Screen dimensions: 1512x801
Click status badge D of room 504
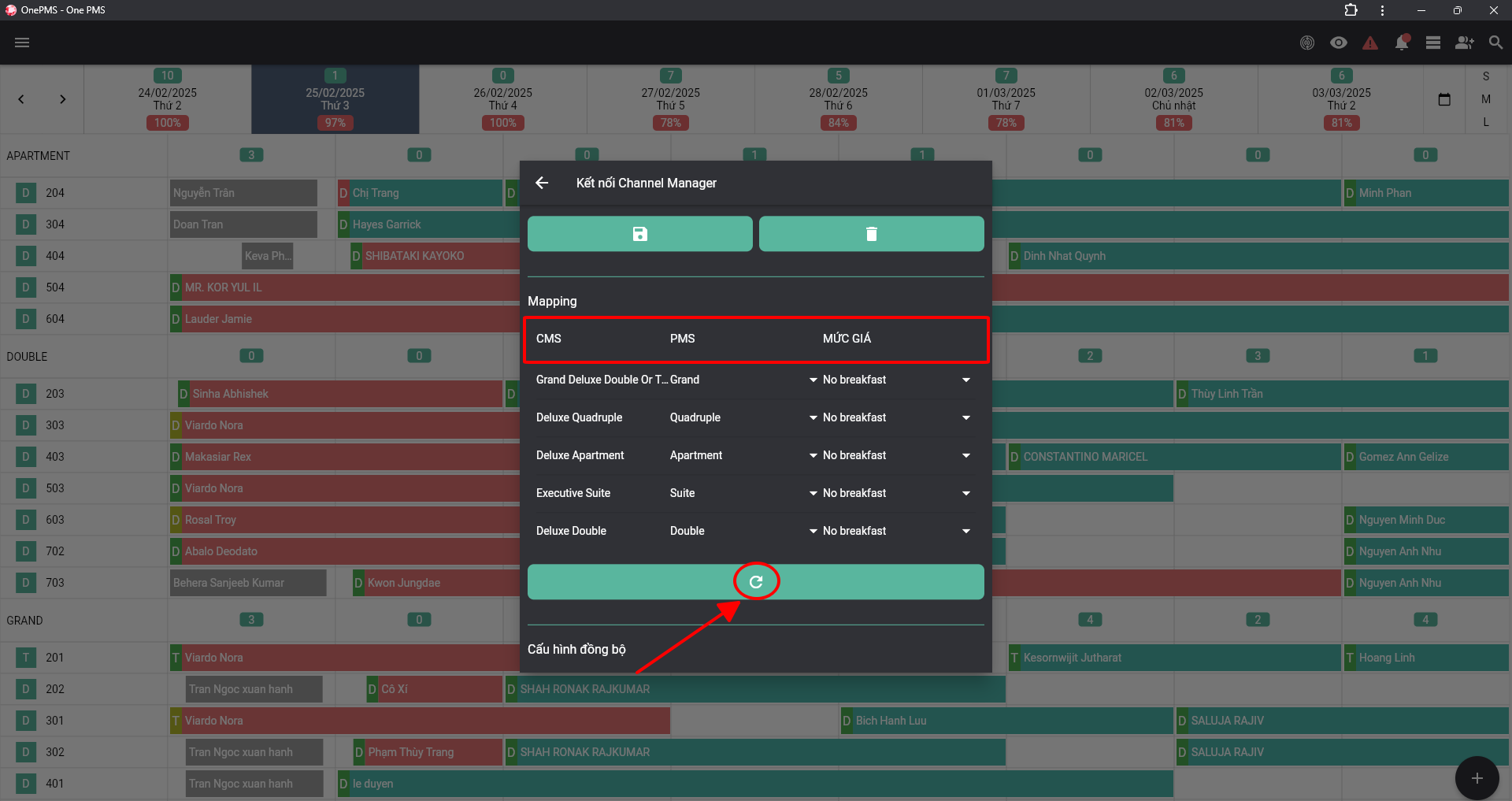[x=26, y=287]
